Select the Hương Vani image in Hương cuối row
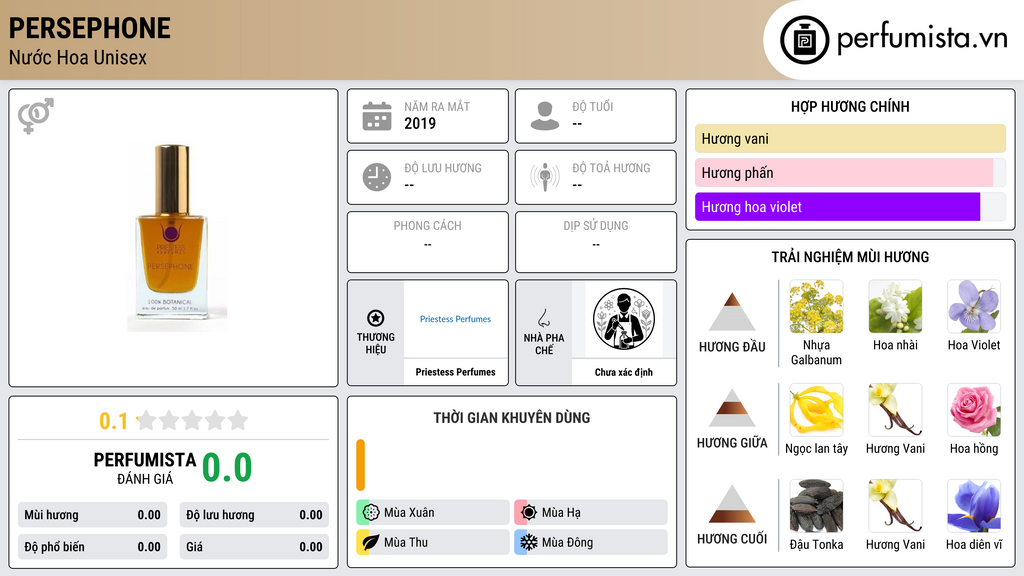Screen dimensions: 1024x576 [x=895, y=505]
